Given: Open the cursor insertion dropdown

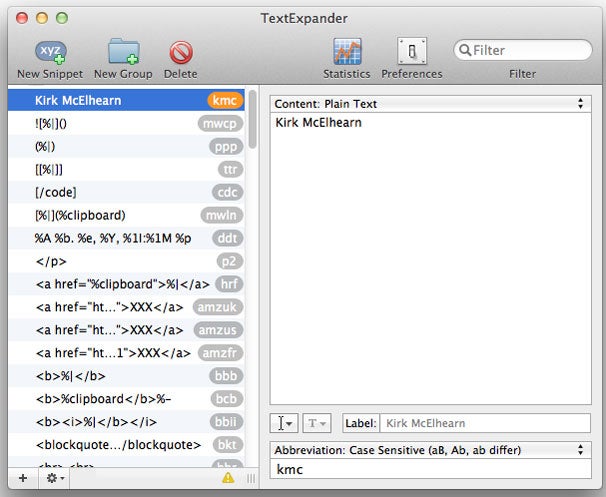Looking at the screenshot, I should click(x=284, y=424).
